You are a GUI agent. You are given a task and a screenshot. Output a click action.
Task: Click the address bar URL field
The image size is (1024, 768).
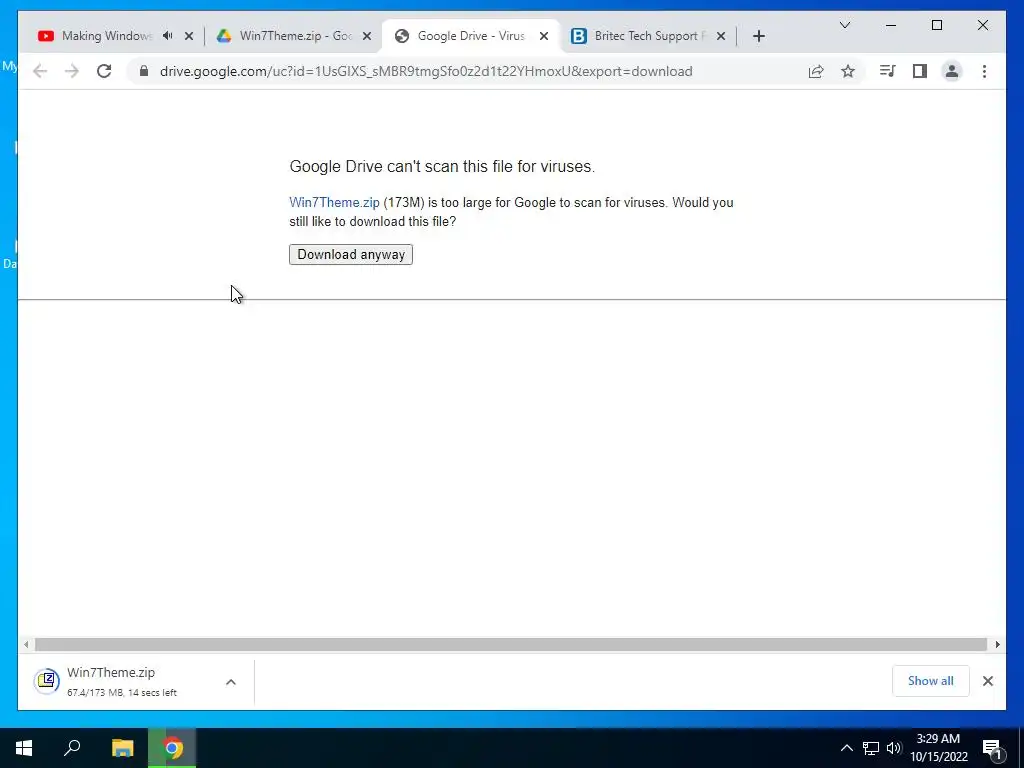[426, 71]
